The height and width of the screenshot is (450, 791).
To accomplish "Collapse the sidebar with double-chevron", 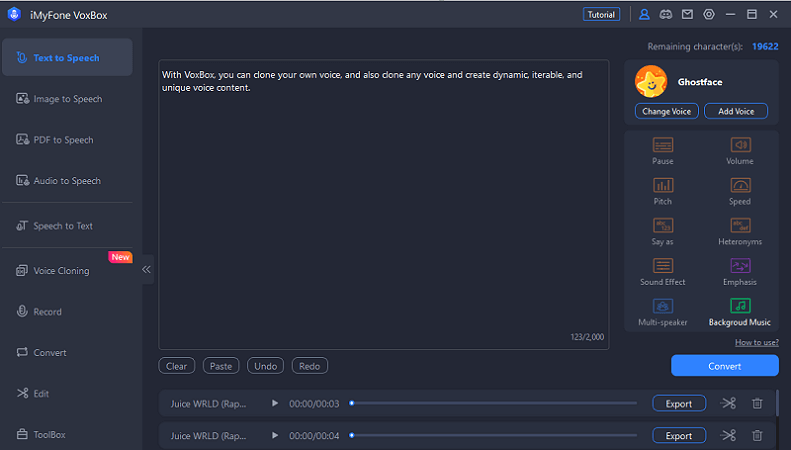I will click(x=146, y=269).
